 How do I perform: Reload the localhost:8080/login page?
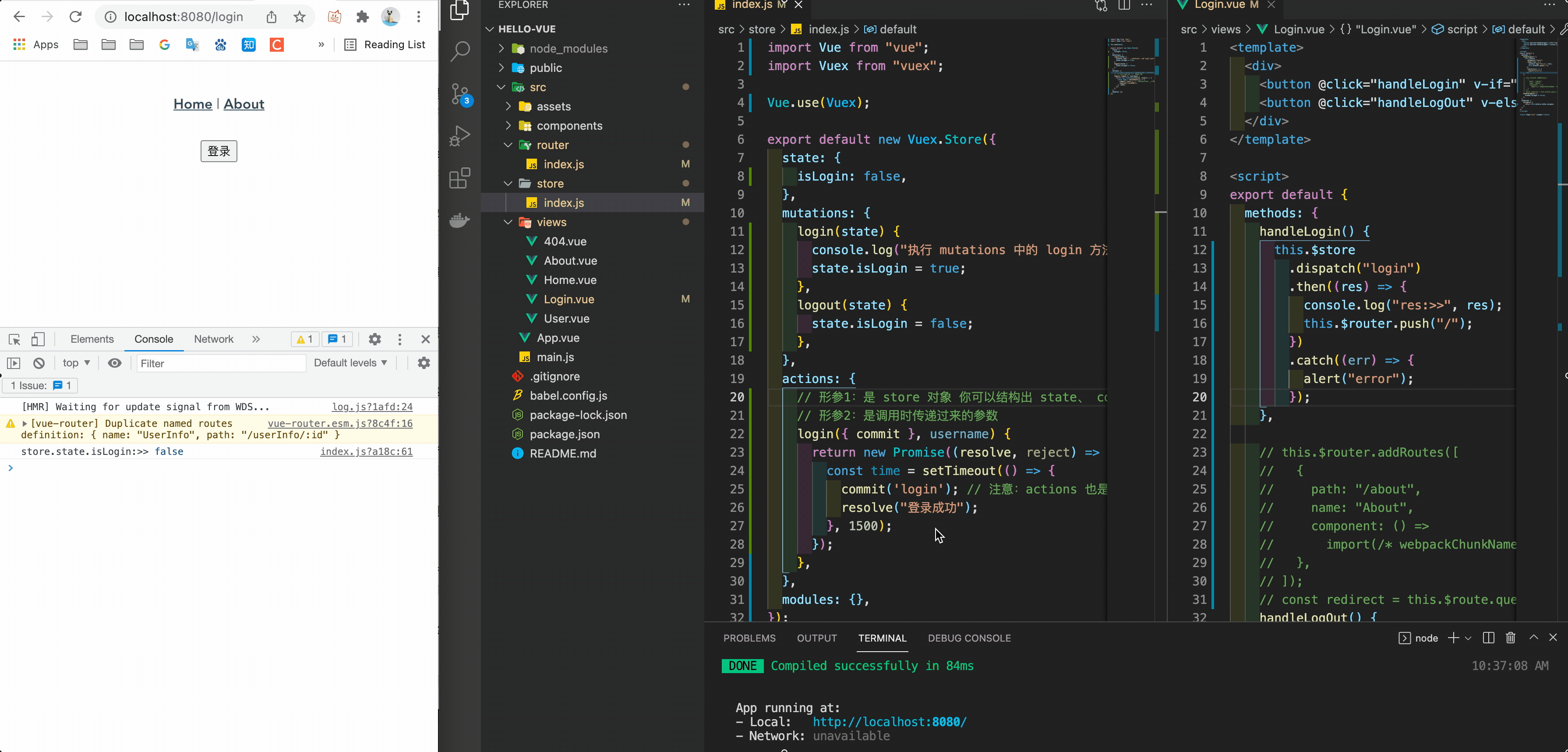(x=75, y=17)
